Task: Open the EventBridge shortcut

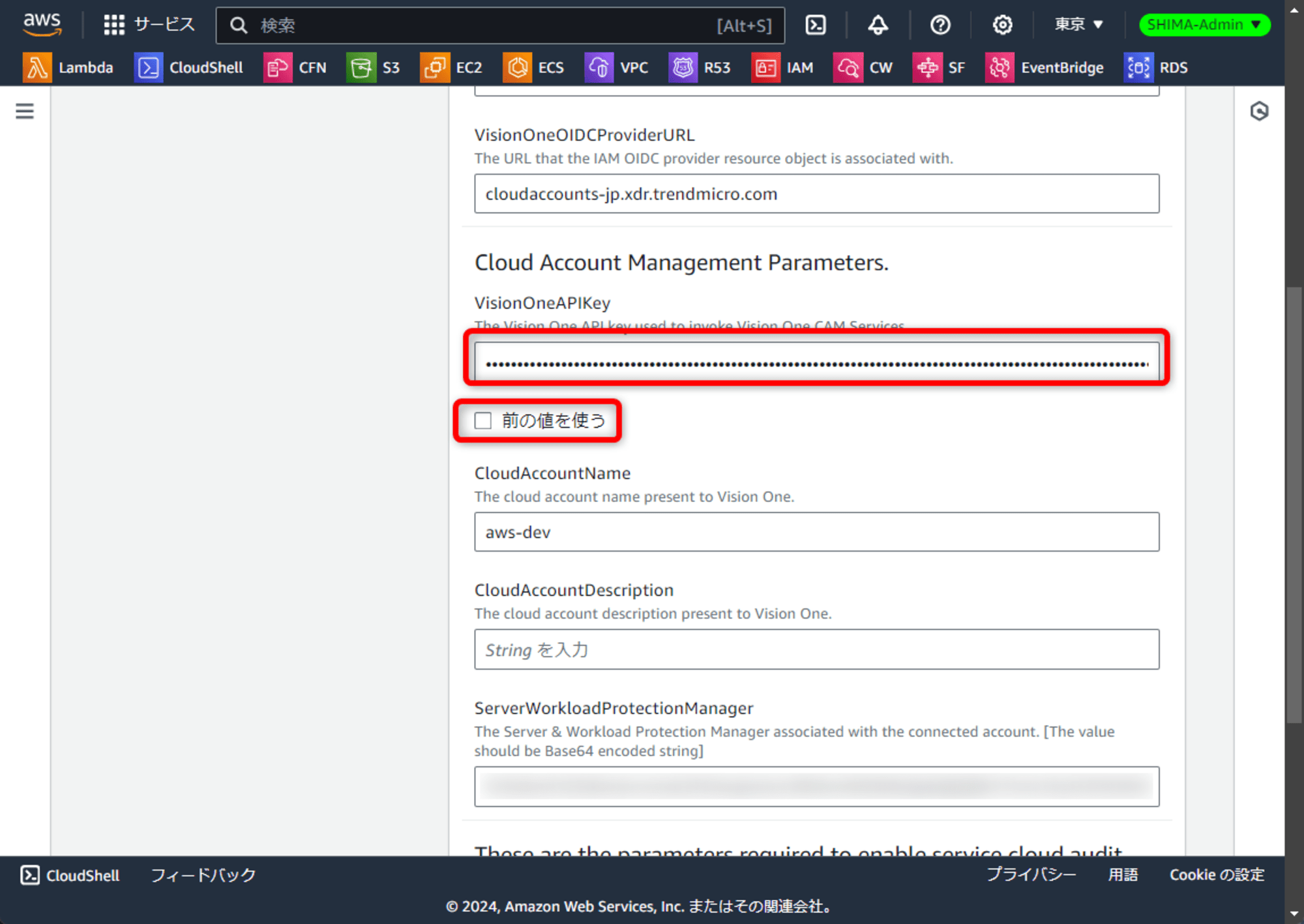Action: [1045, 67]
